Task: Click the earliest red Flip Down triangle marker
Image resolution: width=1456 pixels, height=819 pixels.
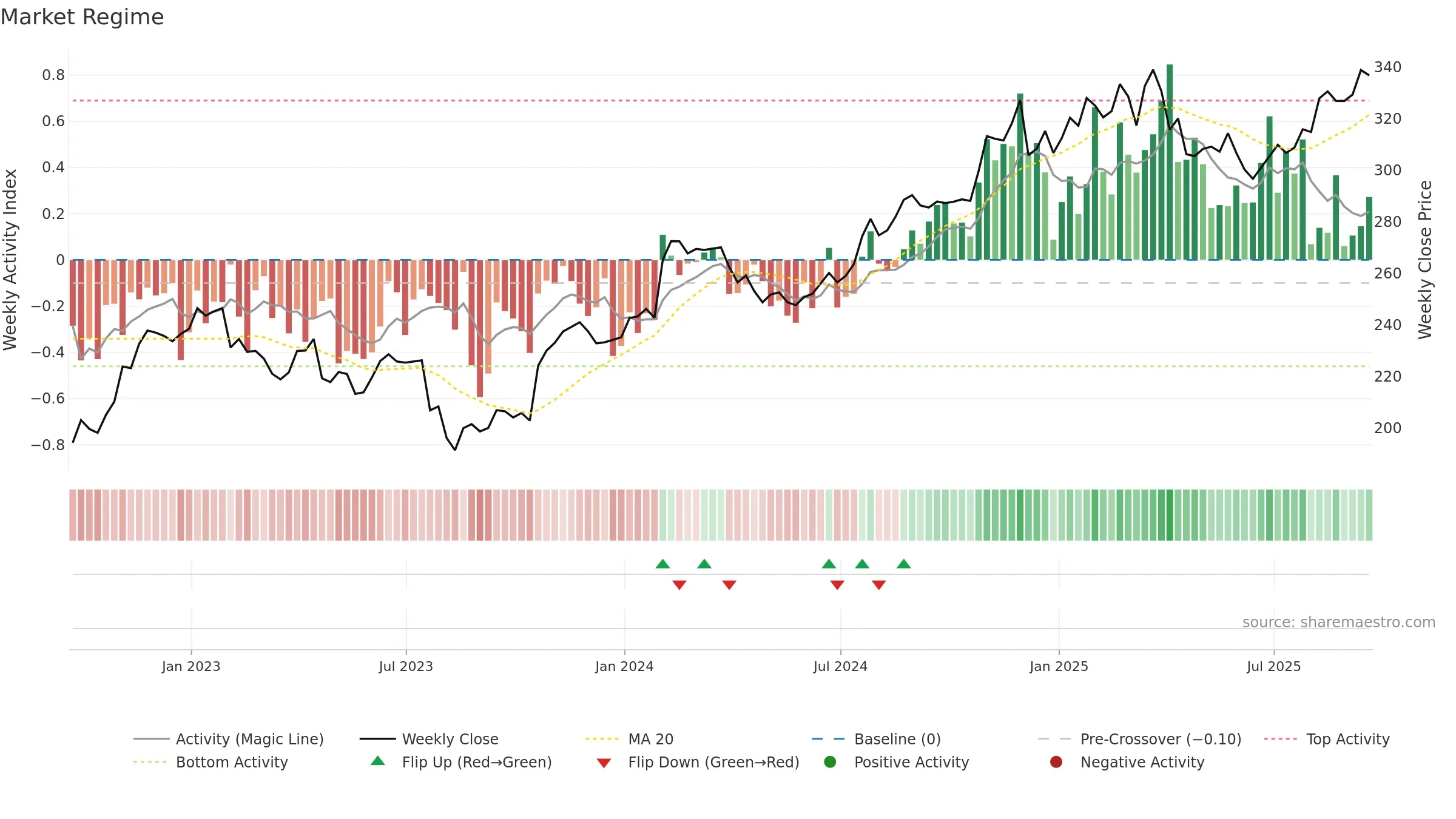Action: tap(679, 585)
